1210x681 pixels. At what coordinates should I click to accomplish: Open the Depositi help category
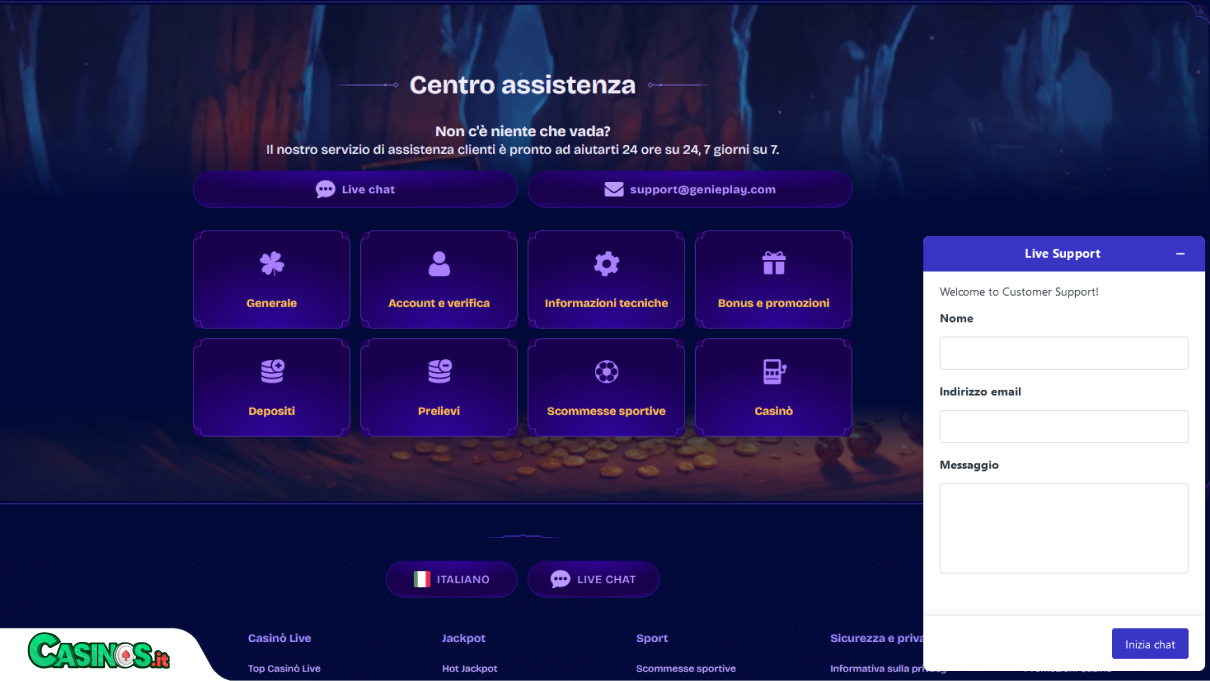tap(271, 388)
